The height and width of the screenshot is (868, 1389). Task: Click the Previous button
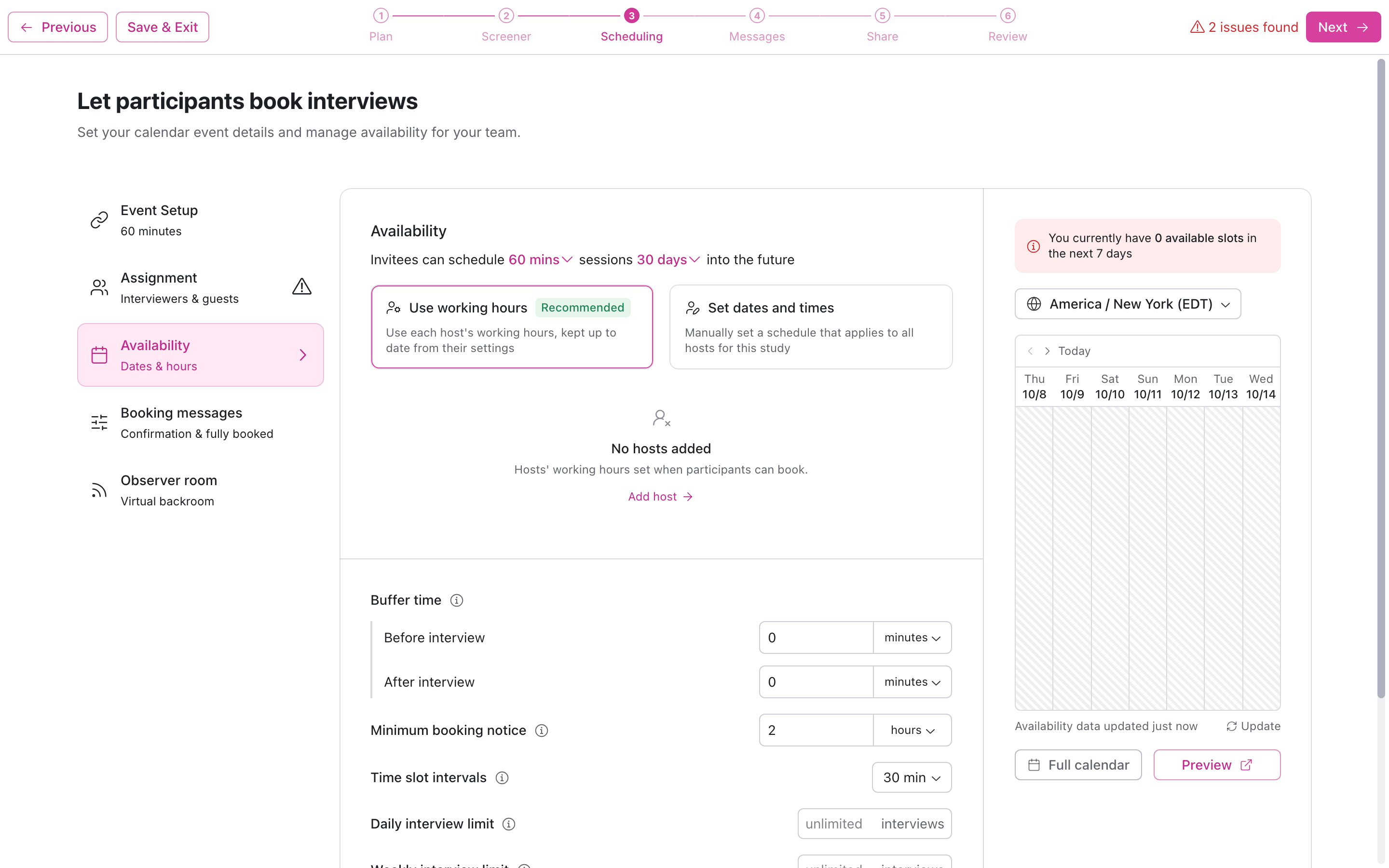[58, 27]
